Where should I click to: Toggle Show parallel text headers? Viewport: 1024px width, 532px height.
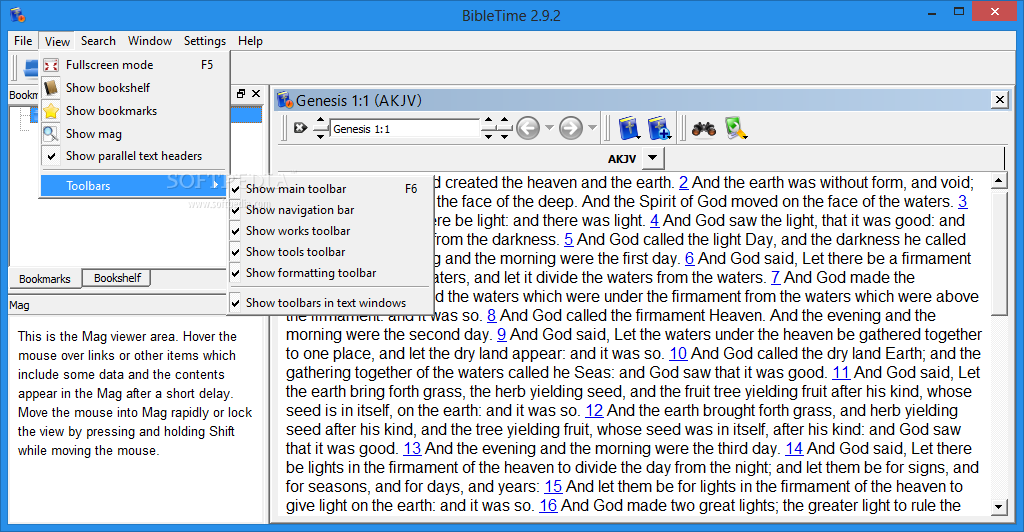click(x=135, y=156)
